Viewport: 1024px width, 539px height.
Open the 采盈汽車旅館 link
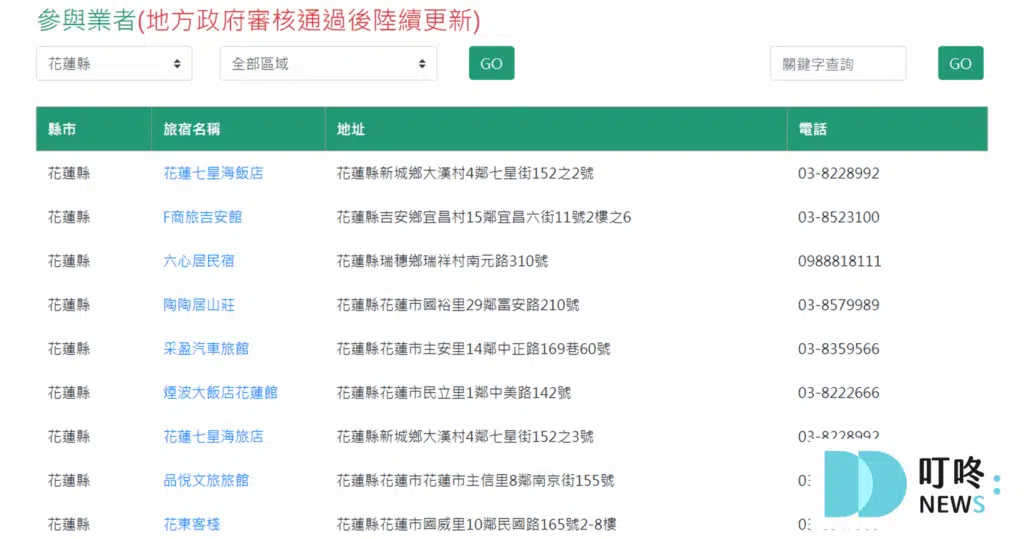coord(206,348)
